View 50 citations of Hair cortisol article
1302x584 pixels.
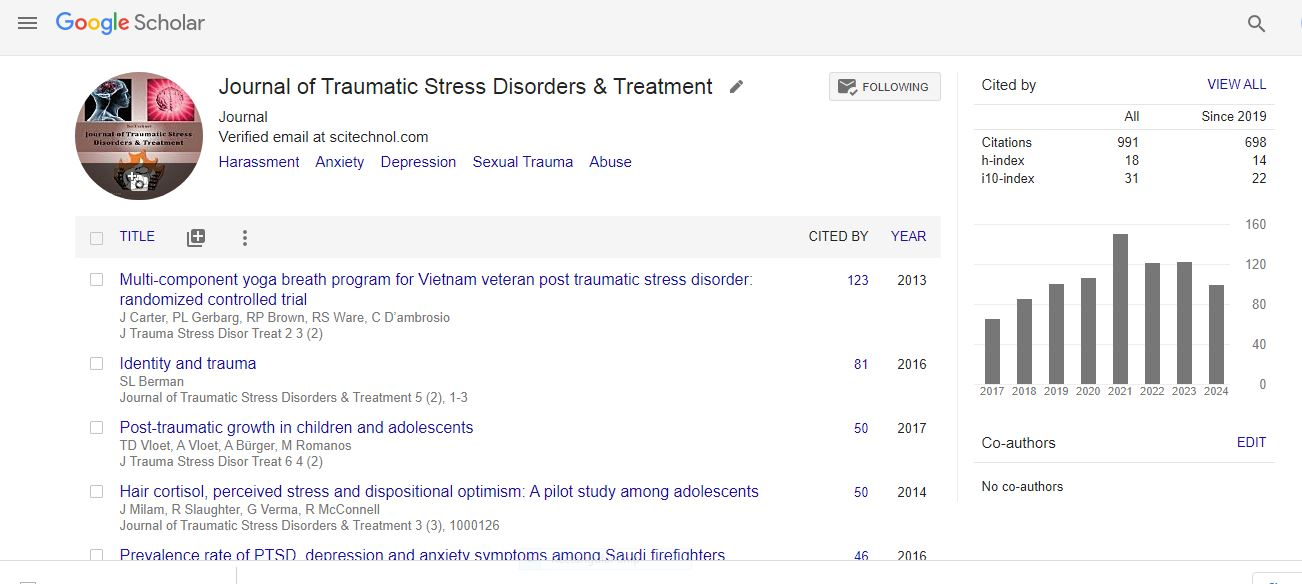pos(861,493)
